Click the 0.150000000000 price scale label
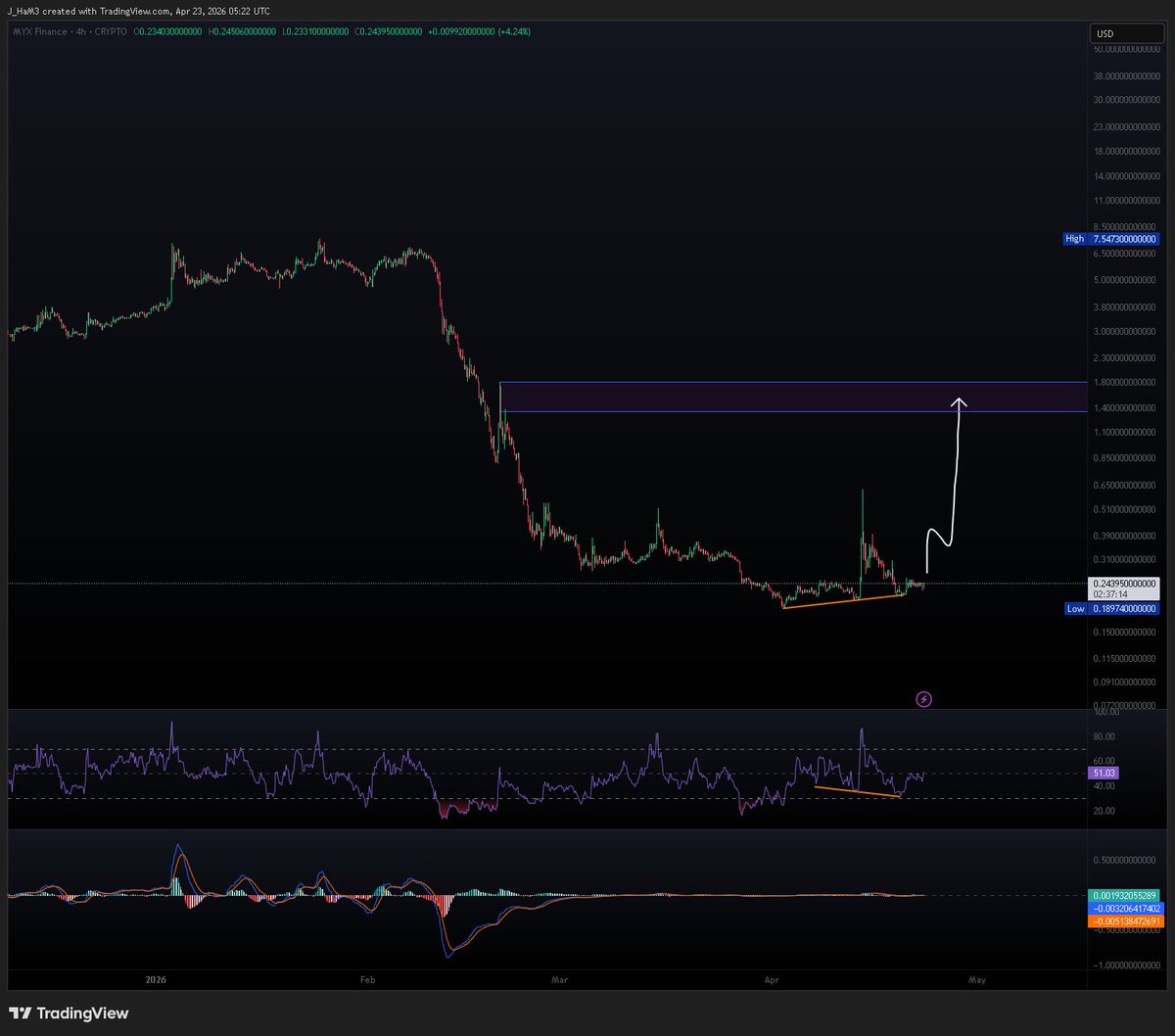Image resolution: width=1175 pixels, height=1036 pixels. click(1126, 632)
